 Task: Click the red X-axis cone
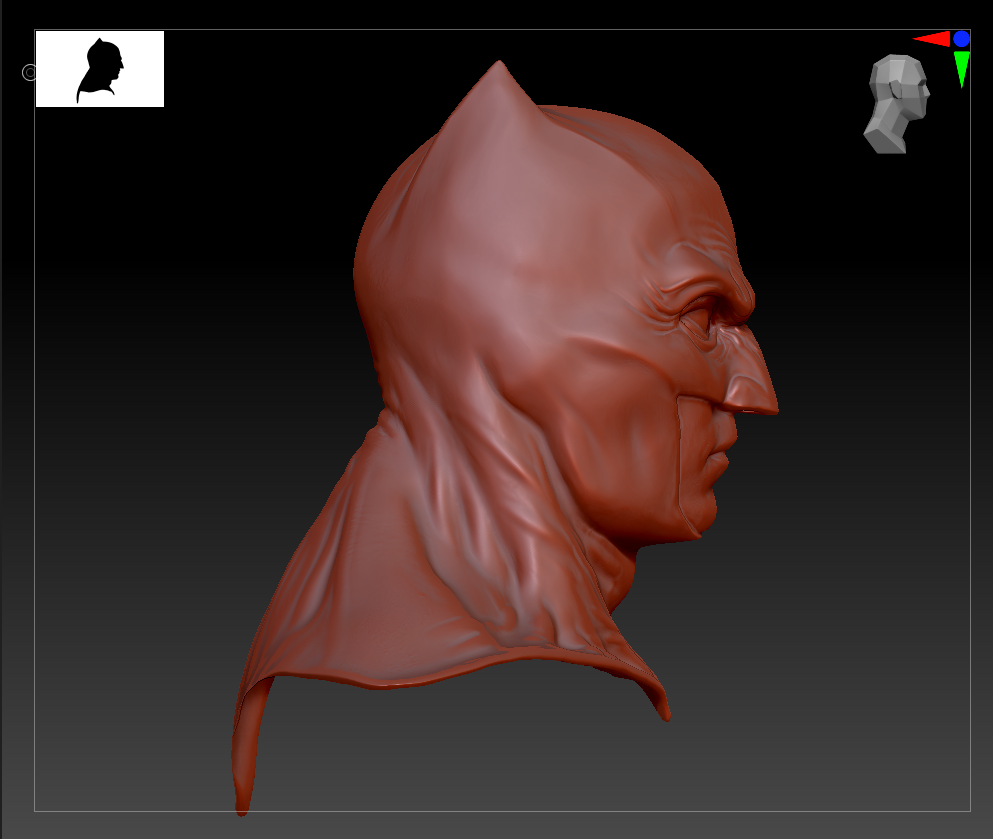(x=932, y=39)
